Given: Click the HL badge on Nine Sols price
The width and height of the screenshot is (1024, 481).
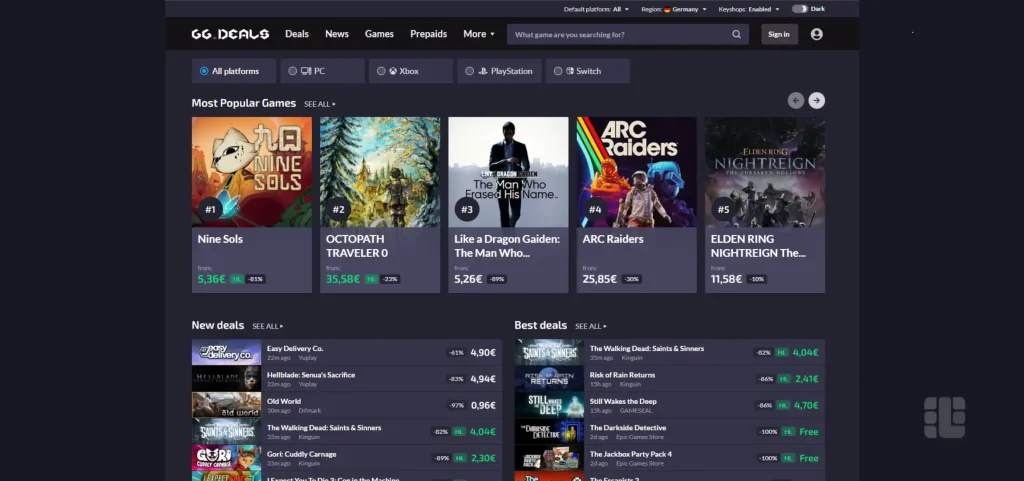Looking at the screenshot, I should [x=236, y=279].
